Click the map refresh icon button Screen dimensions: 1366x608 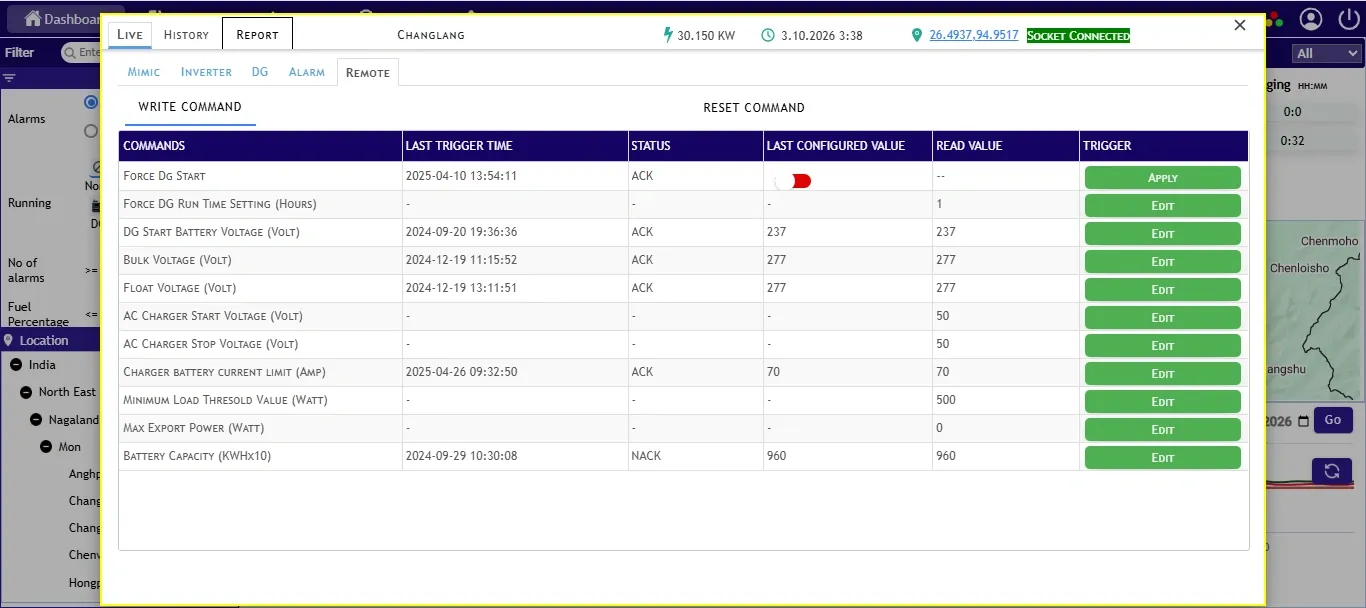click(x=1331, y=471)
